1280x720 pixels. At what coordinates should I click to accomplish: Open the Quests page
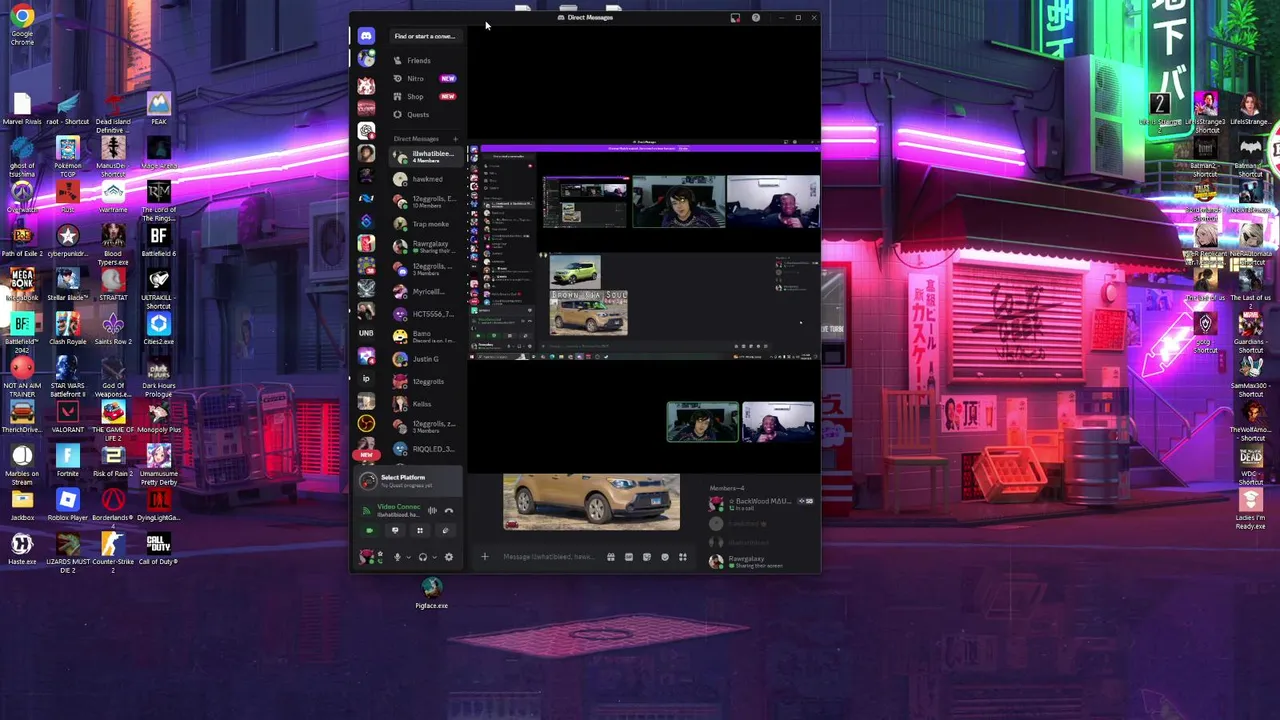point(427,115)
